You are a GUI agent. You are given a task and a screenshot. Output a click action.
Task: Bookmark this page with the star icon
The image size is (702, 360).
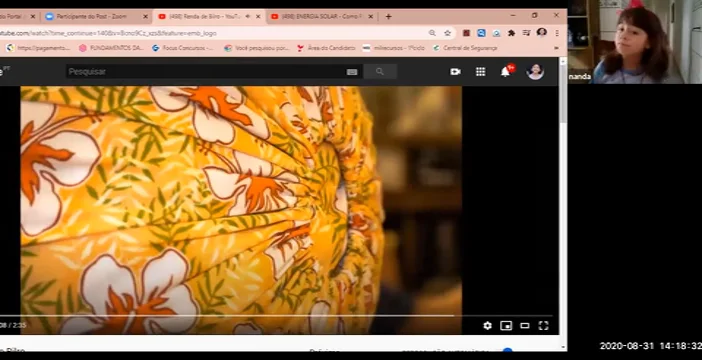tap(447, 33)
